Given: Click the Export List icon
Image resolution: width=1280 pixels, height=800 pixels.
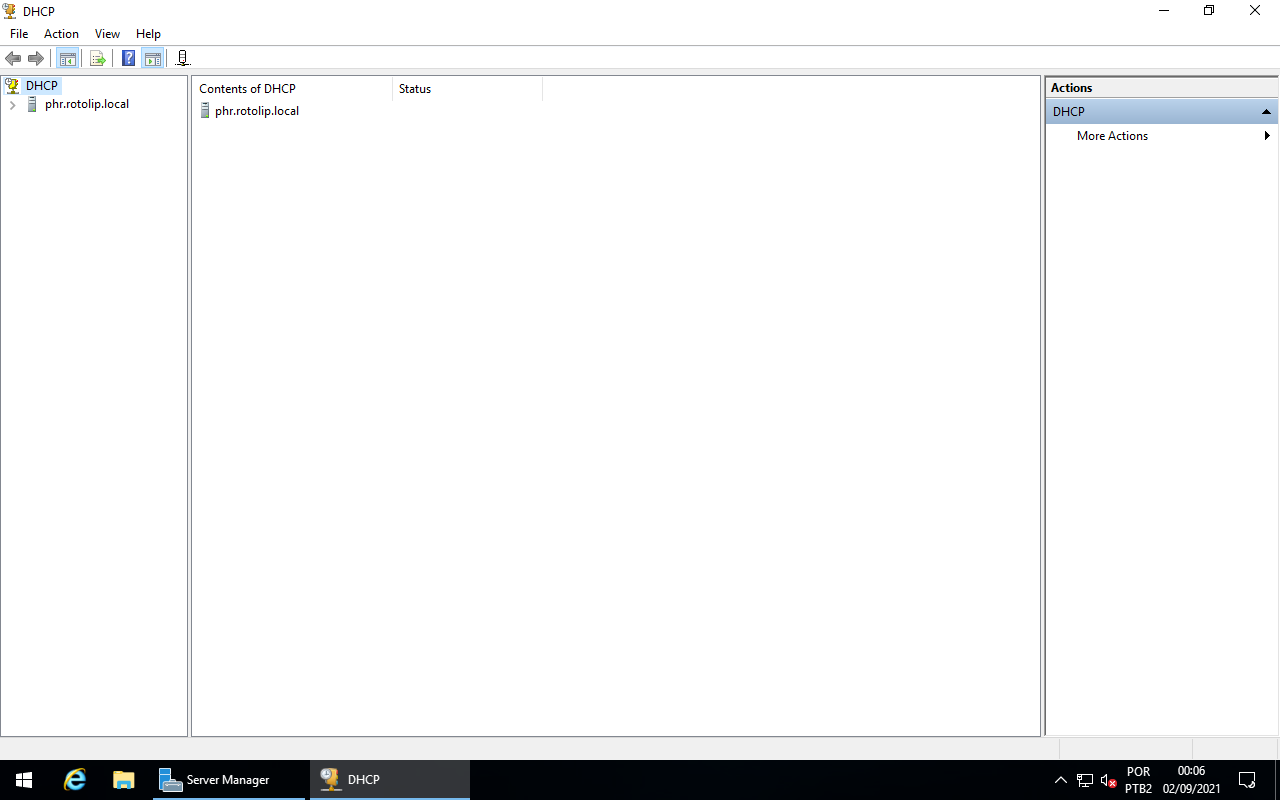Looking at the screenshot, I should click(x=97, y=58).
